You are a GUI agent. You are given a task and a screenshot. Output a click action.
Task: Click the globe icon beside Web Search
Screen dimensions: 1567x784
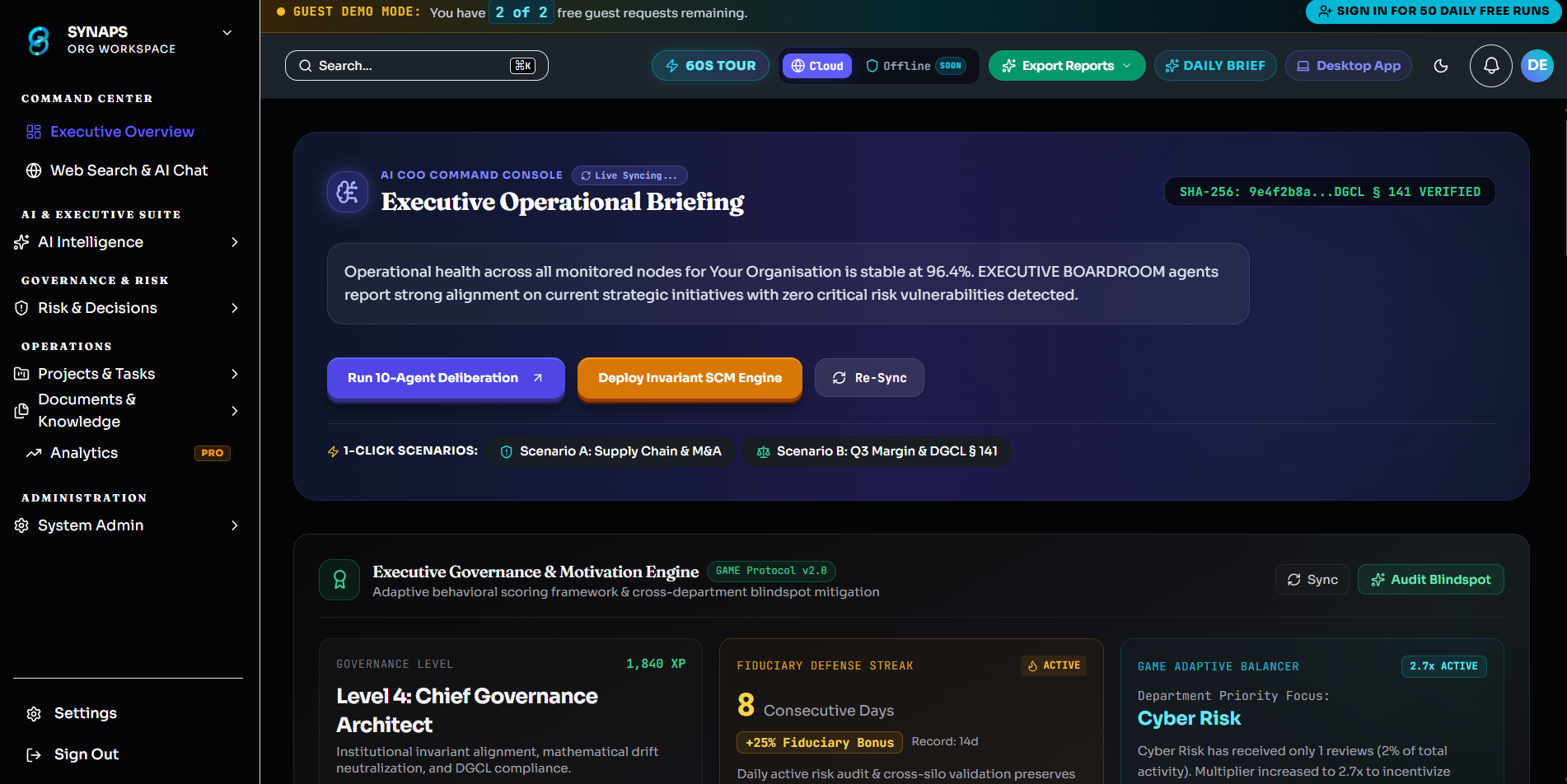click(34, 170)
